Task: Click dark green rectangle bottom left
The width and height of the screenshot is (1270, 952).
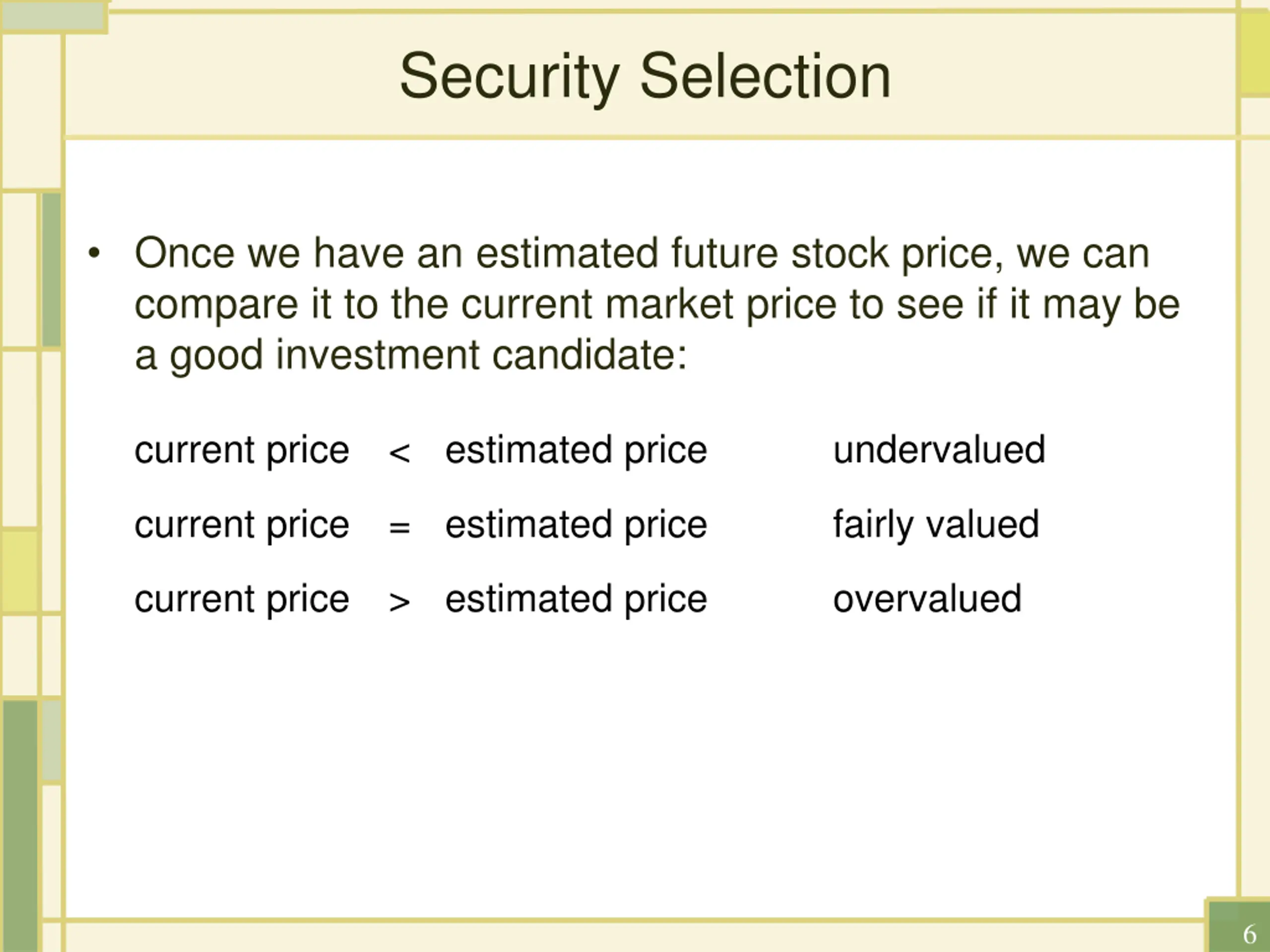Action: coord(20,825)
